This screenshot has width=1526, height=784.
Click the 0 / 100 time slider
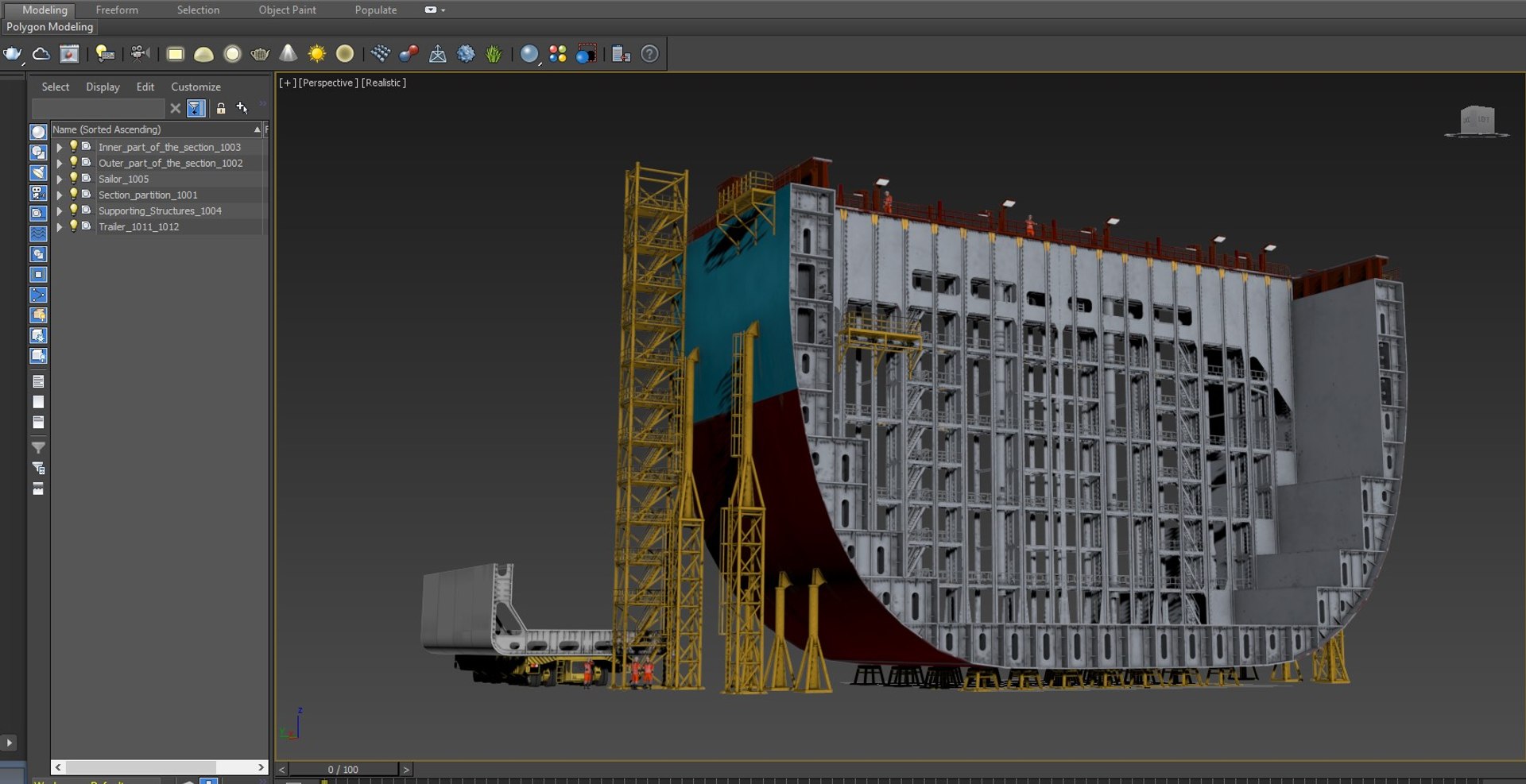point(343,770)
